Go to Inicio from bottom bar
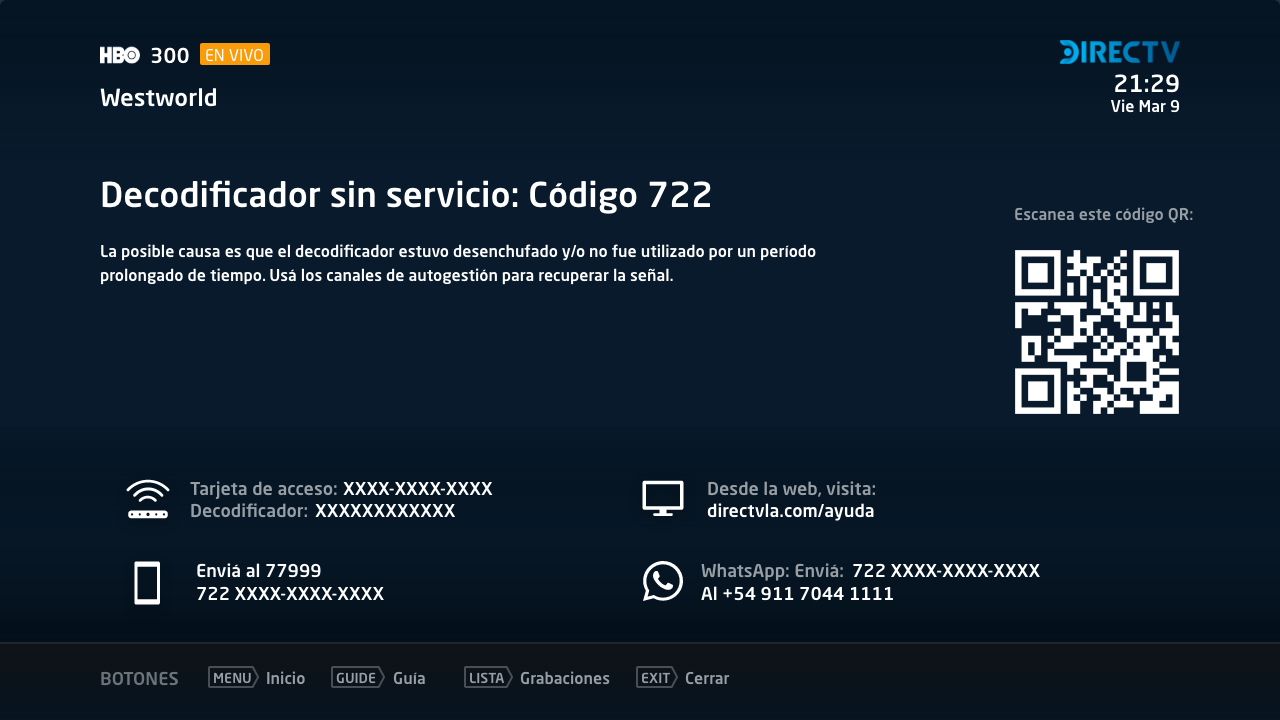 (285, 678)
